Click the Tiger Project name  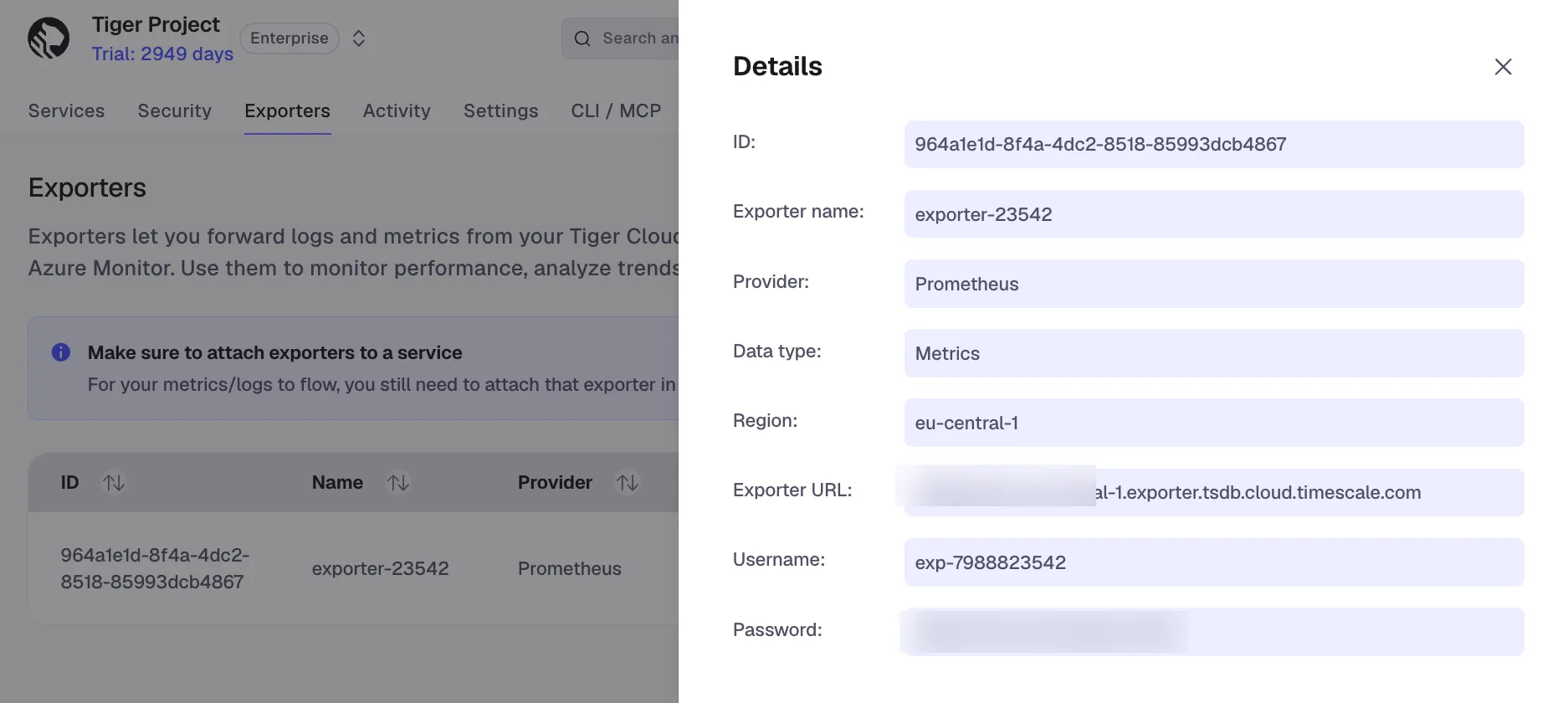156,24
